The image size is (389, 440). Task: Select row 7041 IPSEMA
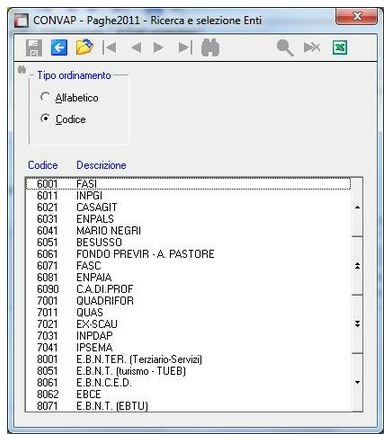[188, 347]
